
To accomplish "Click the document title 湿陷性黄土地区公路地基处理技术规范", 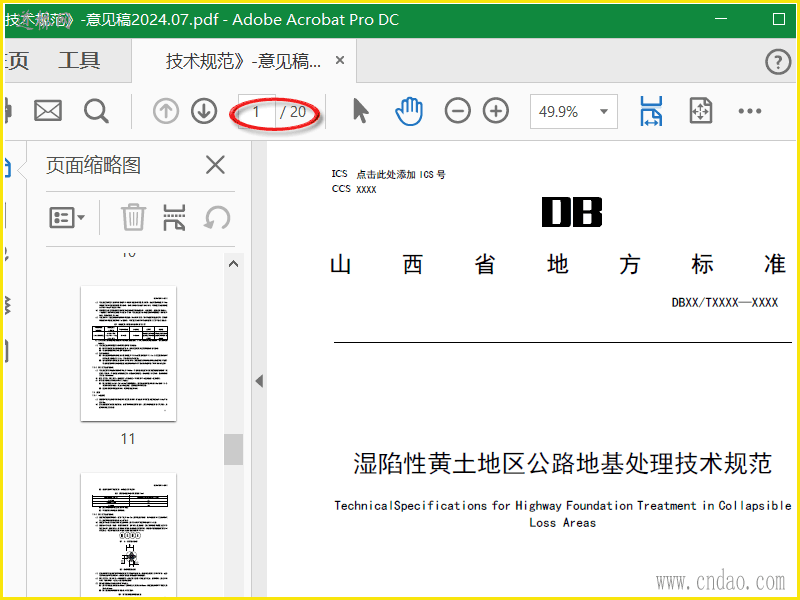I will point(563,463).
